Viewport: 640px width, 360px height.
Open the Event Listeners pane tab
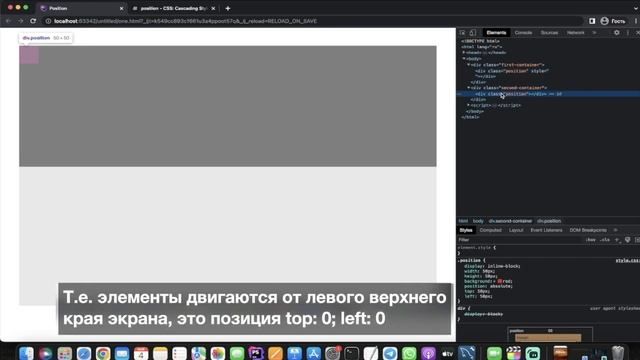(547, 230)
